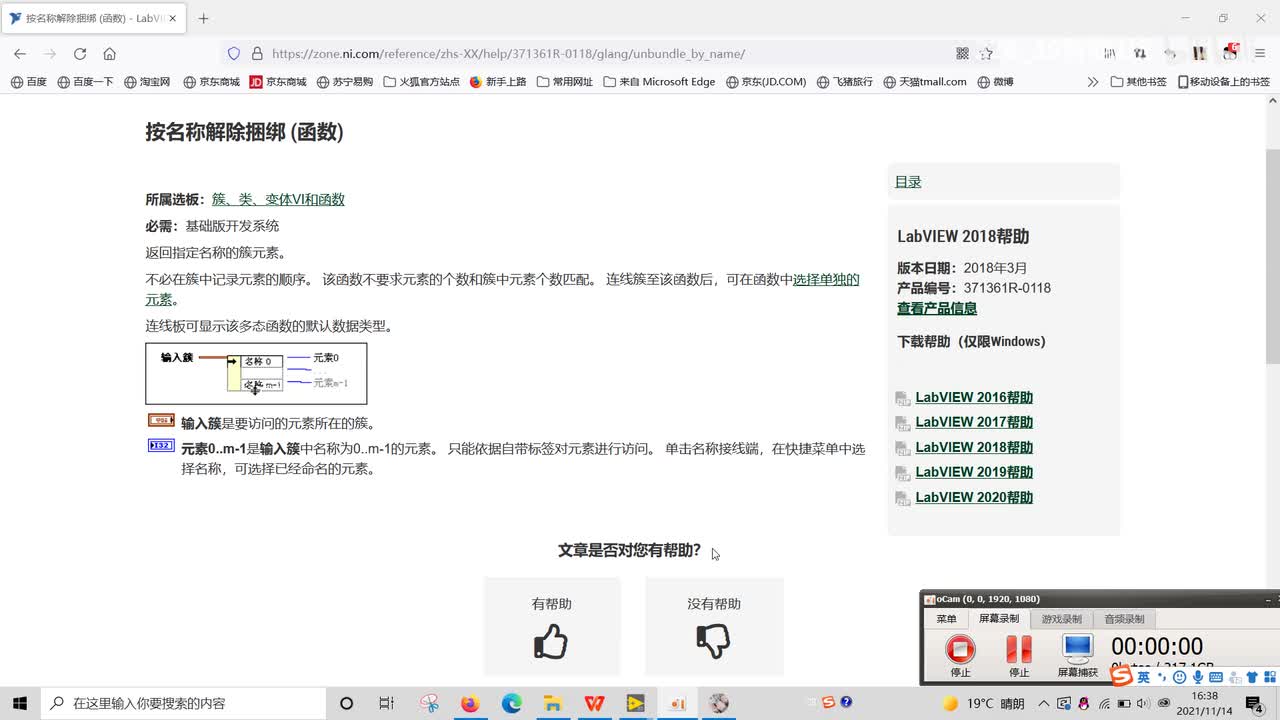1280x720 pixels.
Task: Reload the current page
Action: tap(80, 54)
